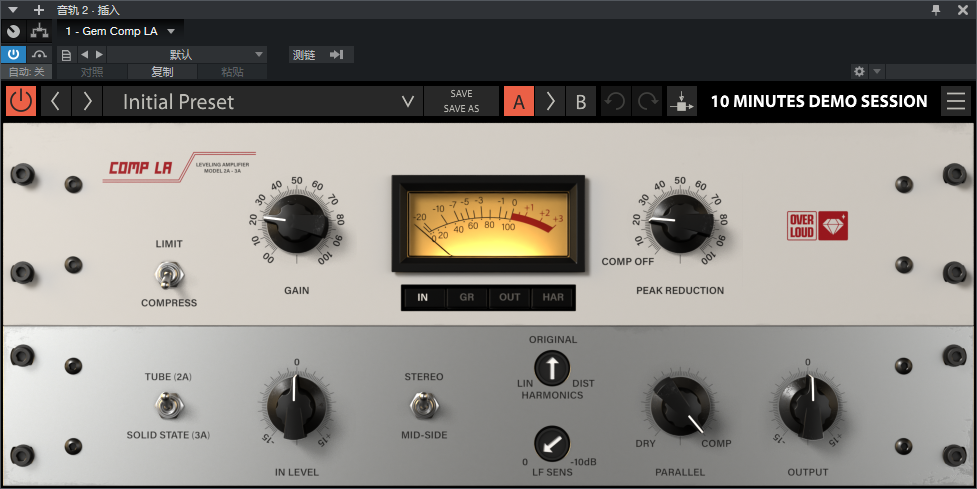977x489 pixels.
Task: Close the plugin window
Action: [x=963, y=9]
